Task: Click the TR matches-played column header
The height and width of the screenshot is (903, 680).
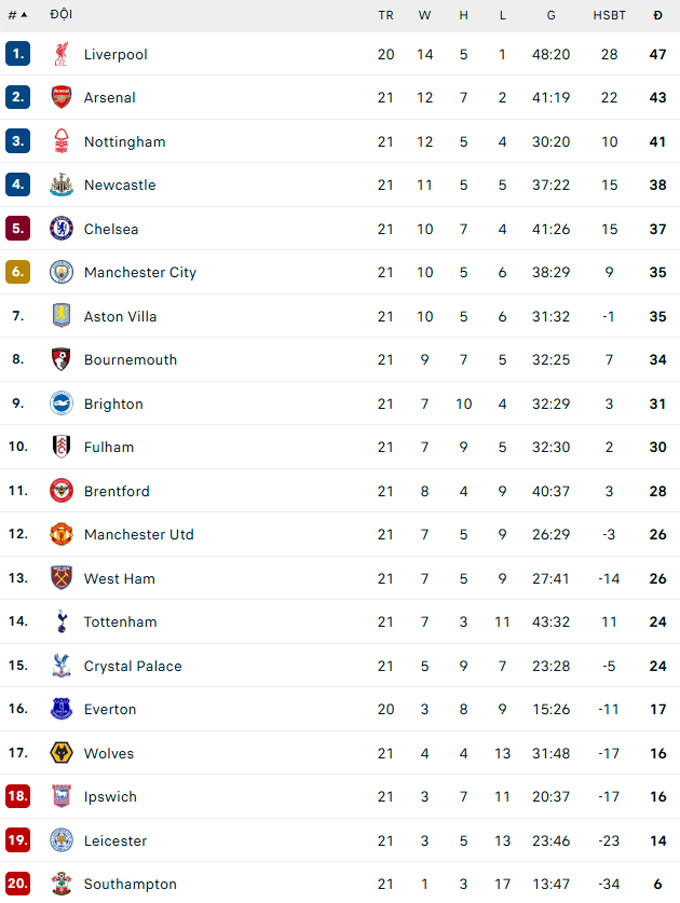Action: click(386, 15)
